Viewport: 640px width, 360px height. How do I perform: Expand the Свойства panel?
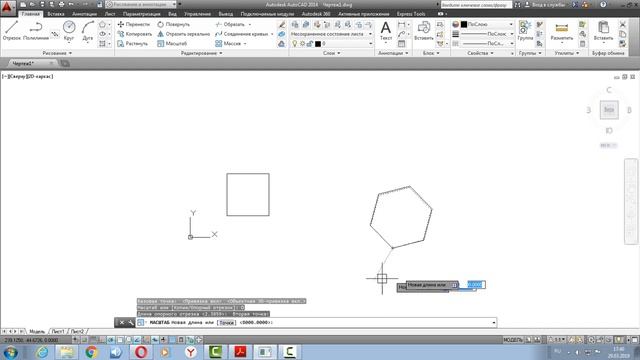(480, 53)
